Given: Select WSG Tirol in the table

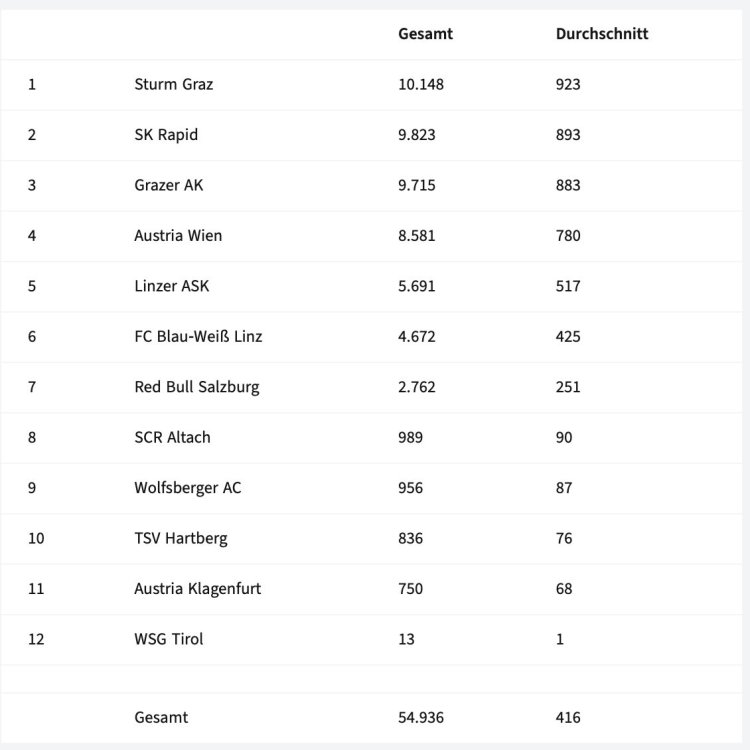Looking at the screenshot, I should [x=168, y=639].
